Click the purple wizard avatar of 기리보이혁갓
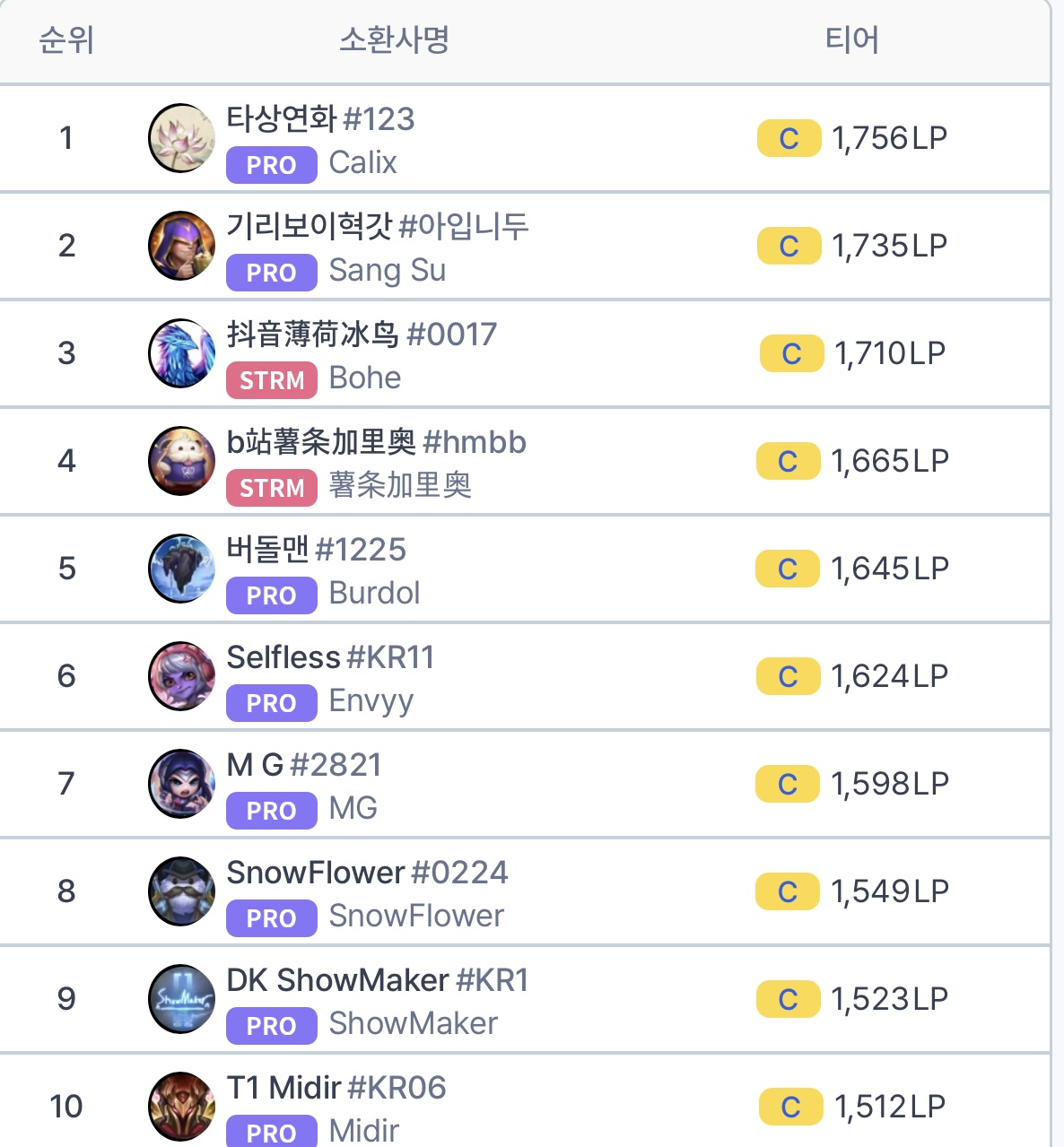Image resolution: width=1064 pixels, height=1147 pixels. click(x=181, y=246)
